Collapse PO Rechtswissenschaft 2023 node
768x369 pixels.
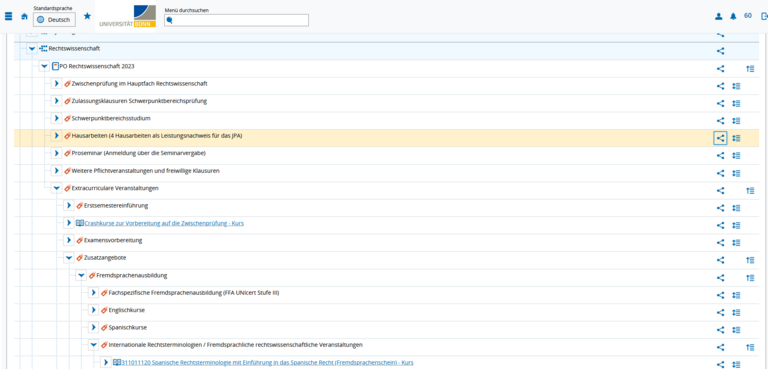point(45,66)
